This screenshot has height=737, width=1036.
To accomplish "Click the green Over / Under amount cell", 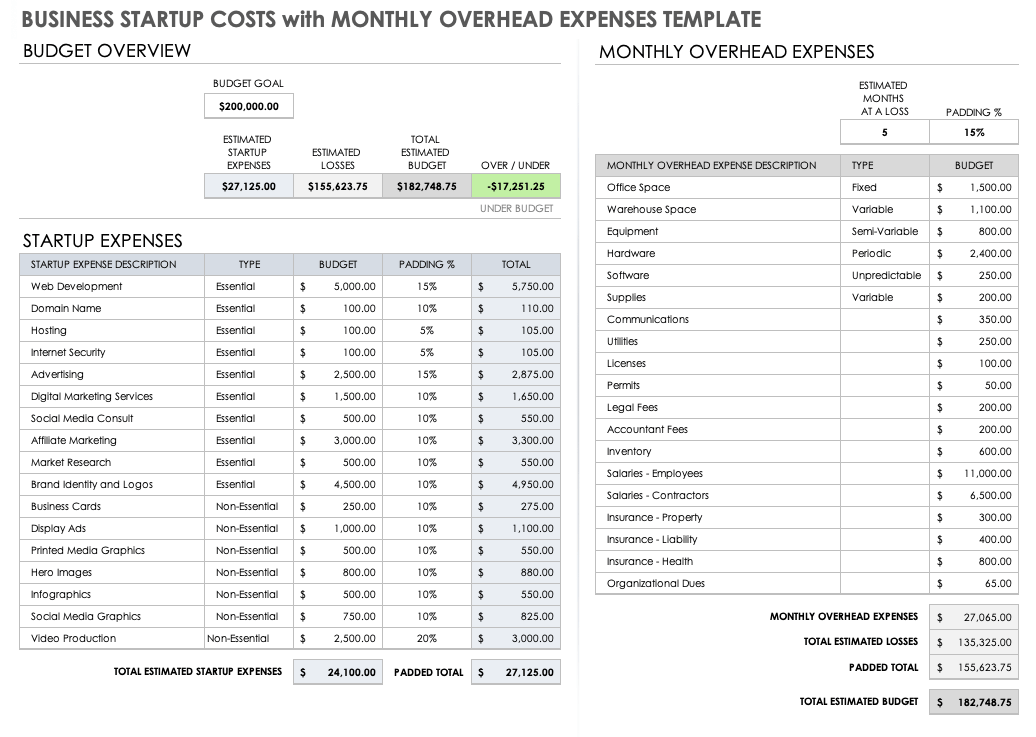I will click(516, 186).
